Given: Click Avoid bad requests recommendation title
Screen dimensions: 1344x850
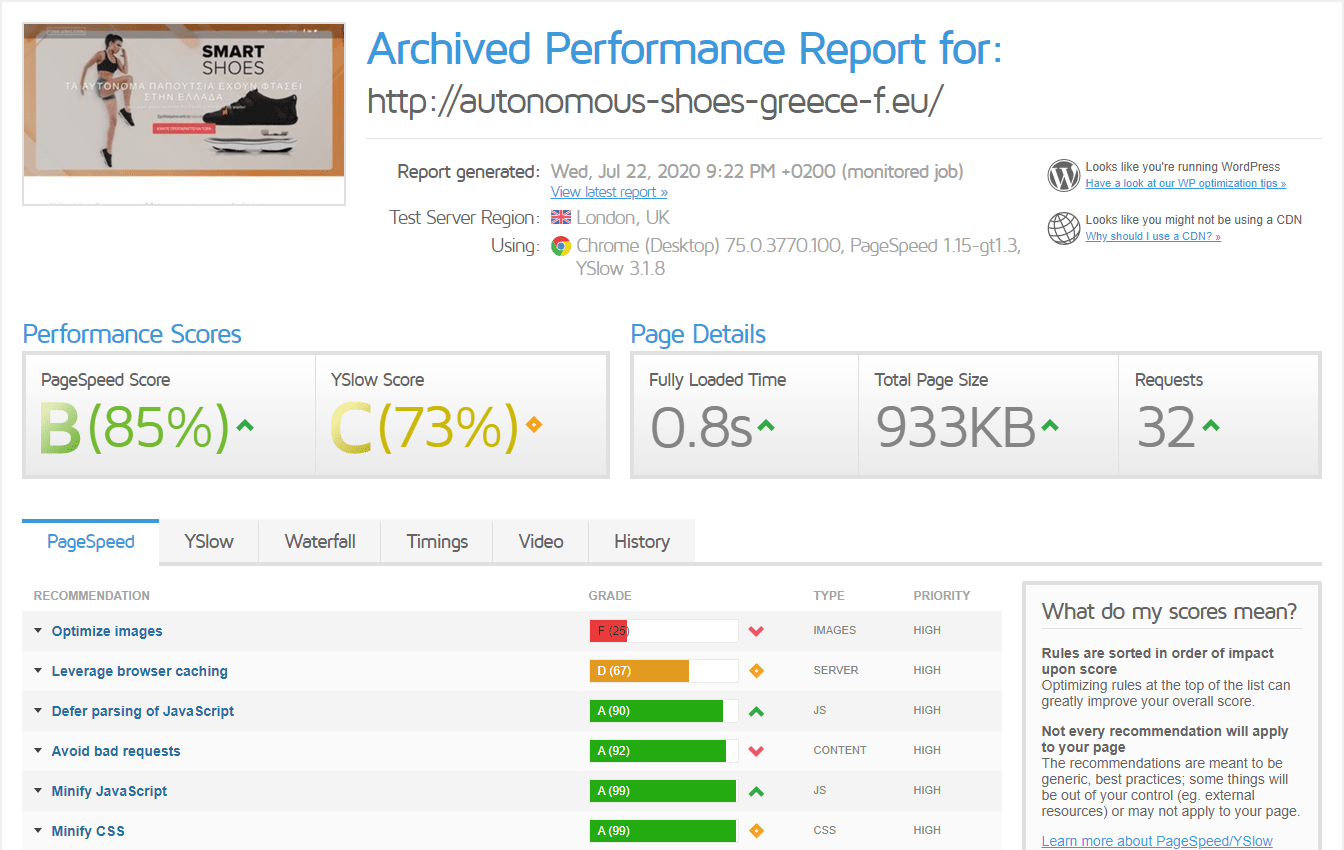Looking at the screenshot, I should [x=116, y=751].
